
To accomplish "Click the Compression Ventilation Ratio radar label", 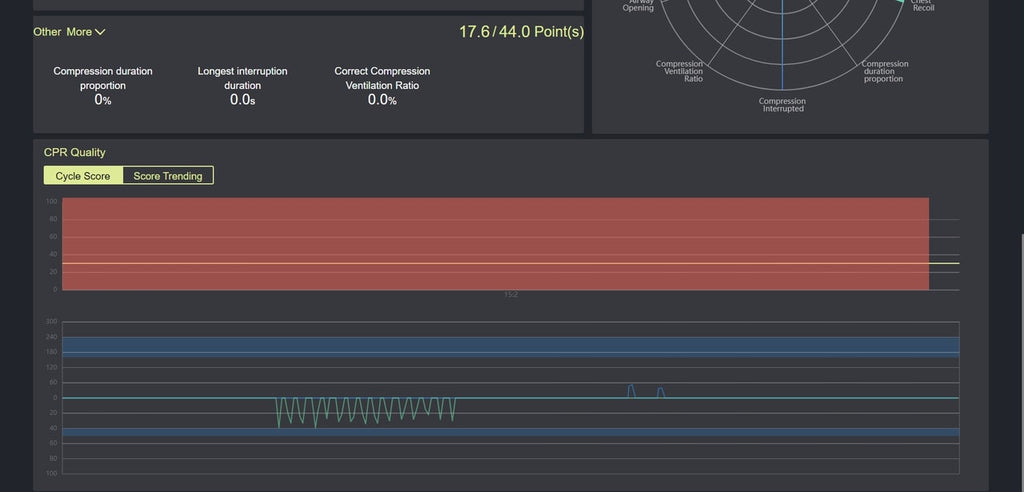I will click(x=679, y=71).
